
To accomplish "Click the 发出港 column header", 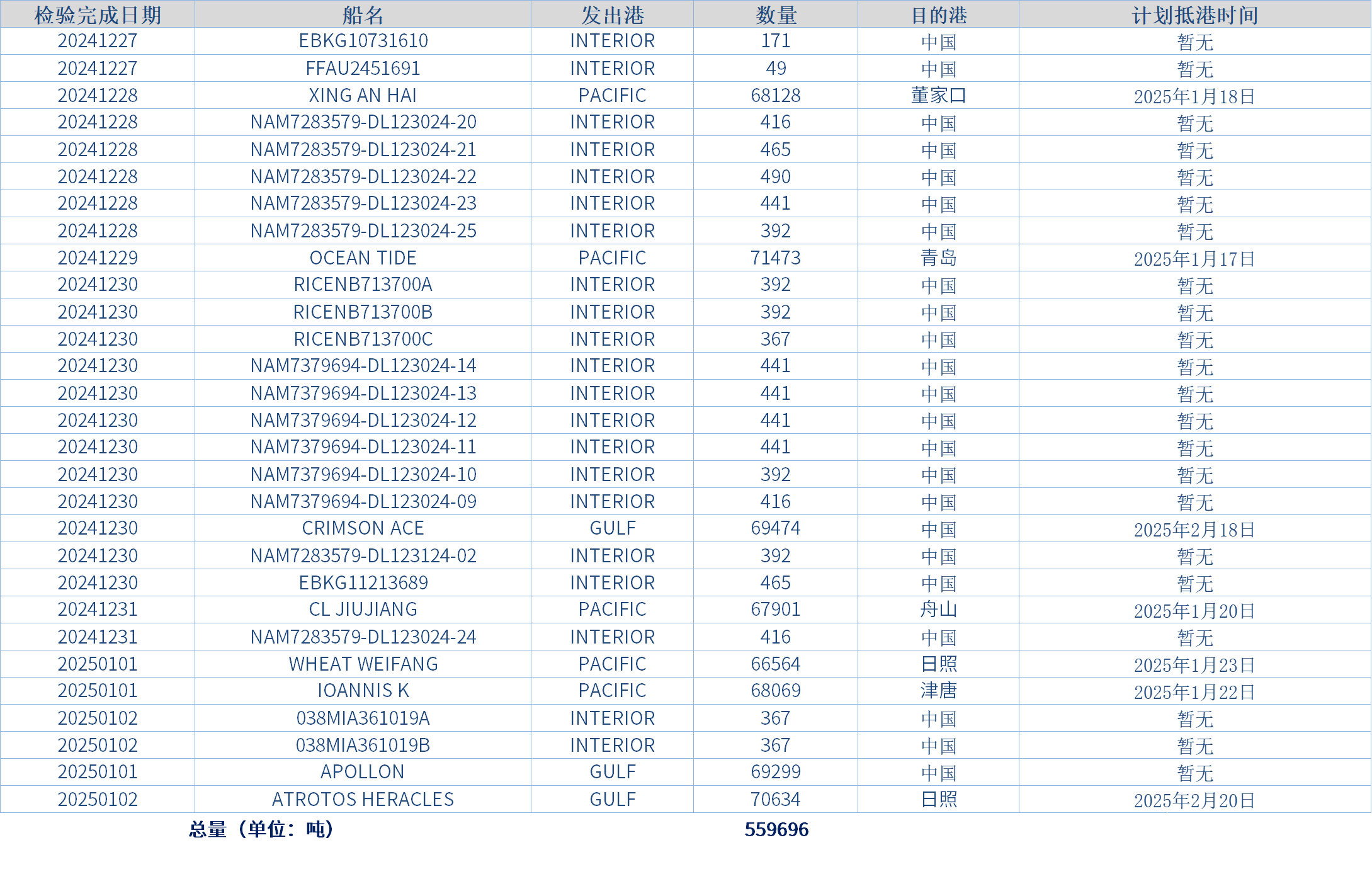I will [x=612, y=14].
